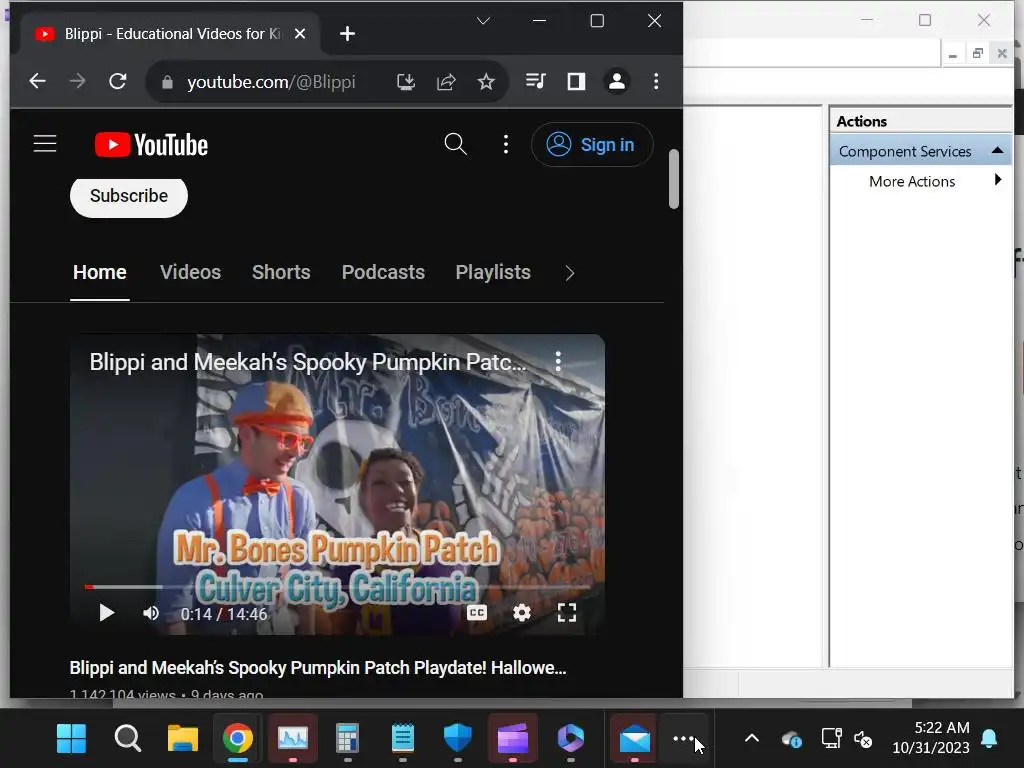Open YouTube settings three-dot menu
Screen dimensions: 1024x768
click(x=505, y=144)
